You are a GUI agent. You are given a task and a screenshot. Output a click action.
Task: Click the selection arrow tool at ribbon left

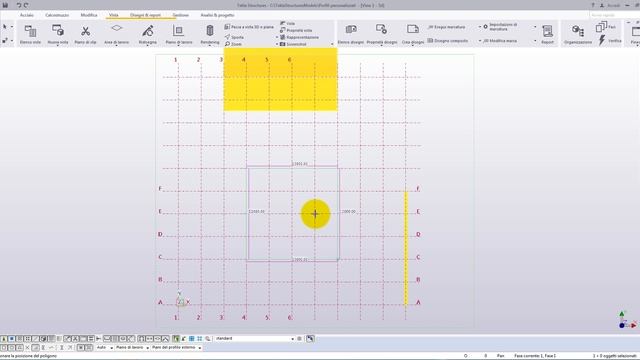click(5, 27)
